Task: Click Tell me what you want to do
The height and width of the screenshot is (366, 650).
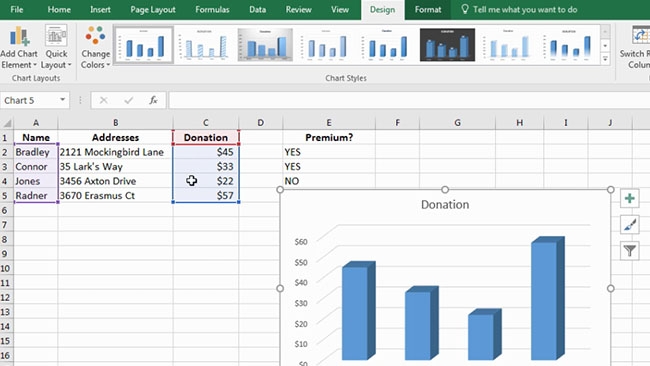Action: tap(525, 10)
